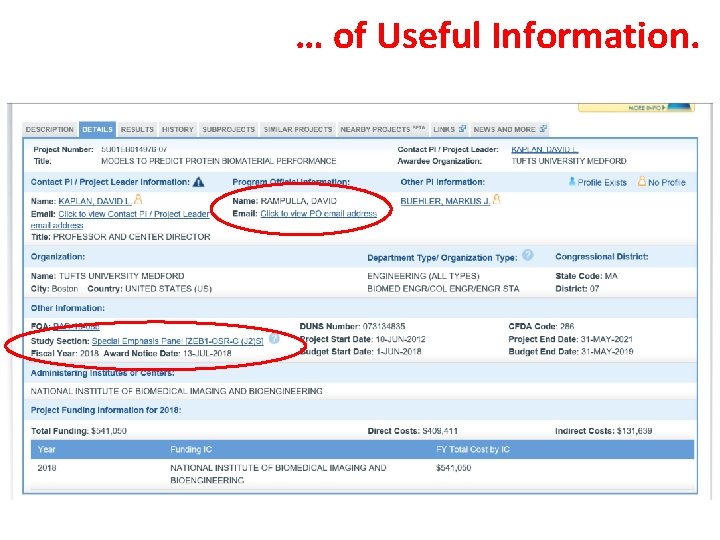The width and height of the screenshot is (720, 540).
Task: Open the Links tab
Action: click(450, 129)
